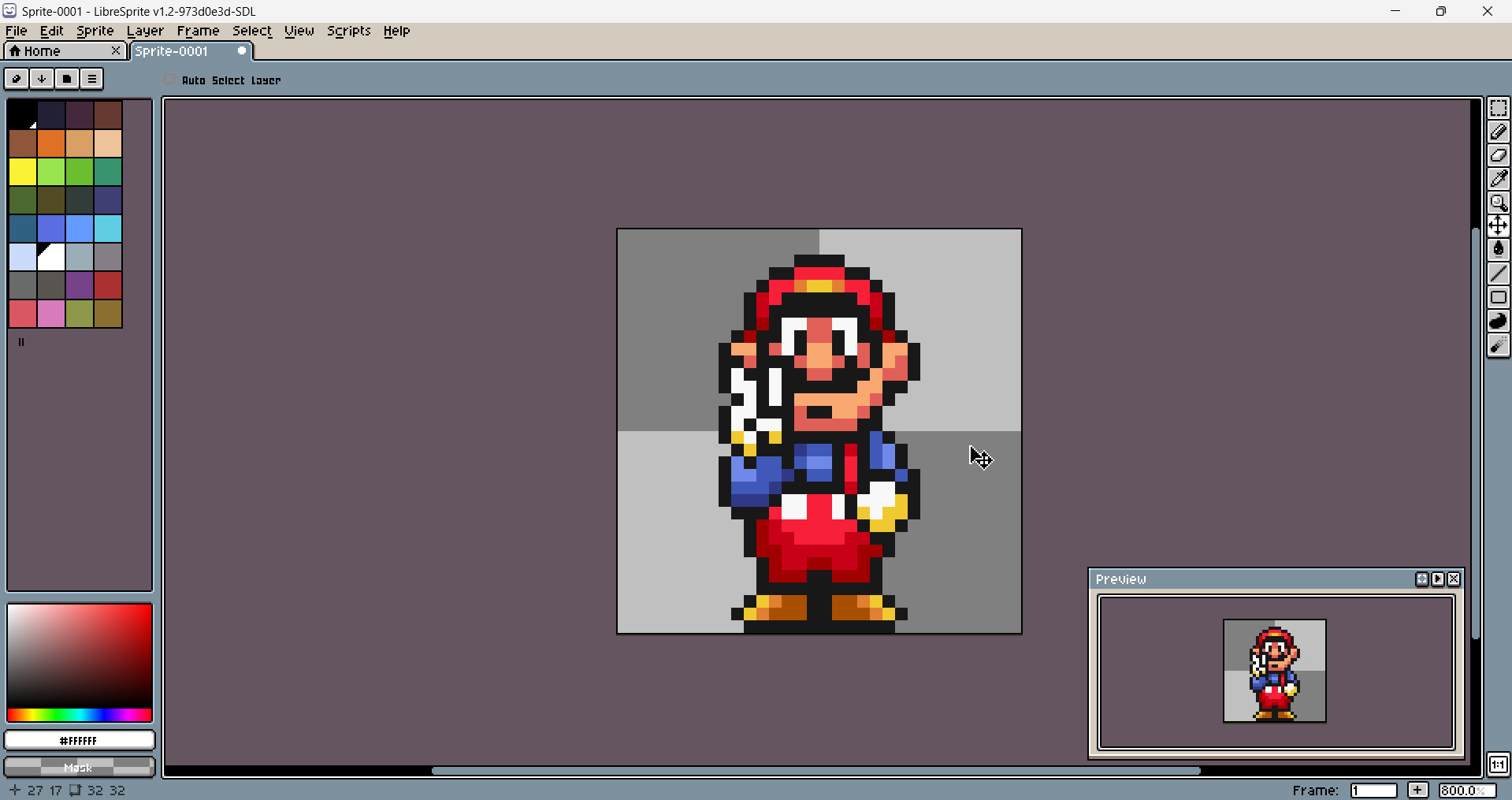The width and height of the screenshot is (1512, 800).
Task: Pick the Line drawing tool
Action: [1498, 273]
